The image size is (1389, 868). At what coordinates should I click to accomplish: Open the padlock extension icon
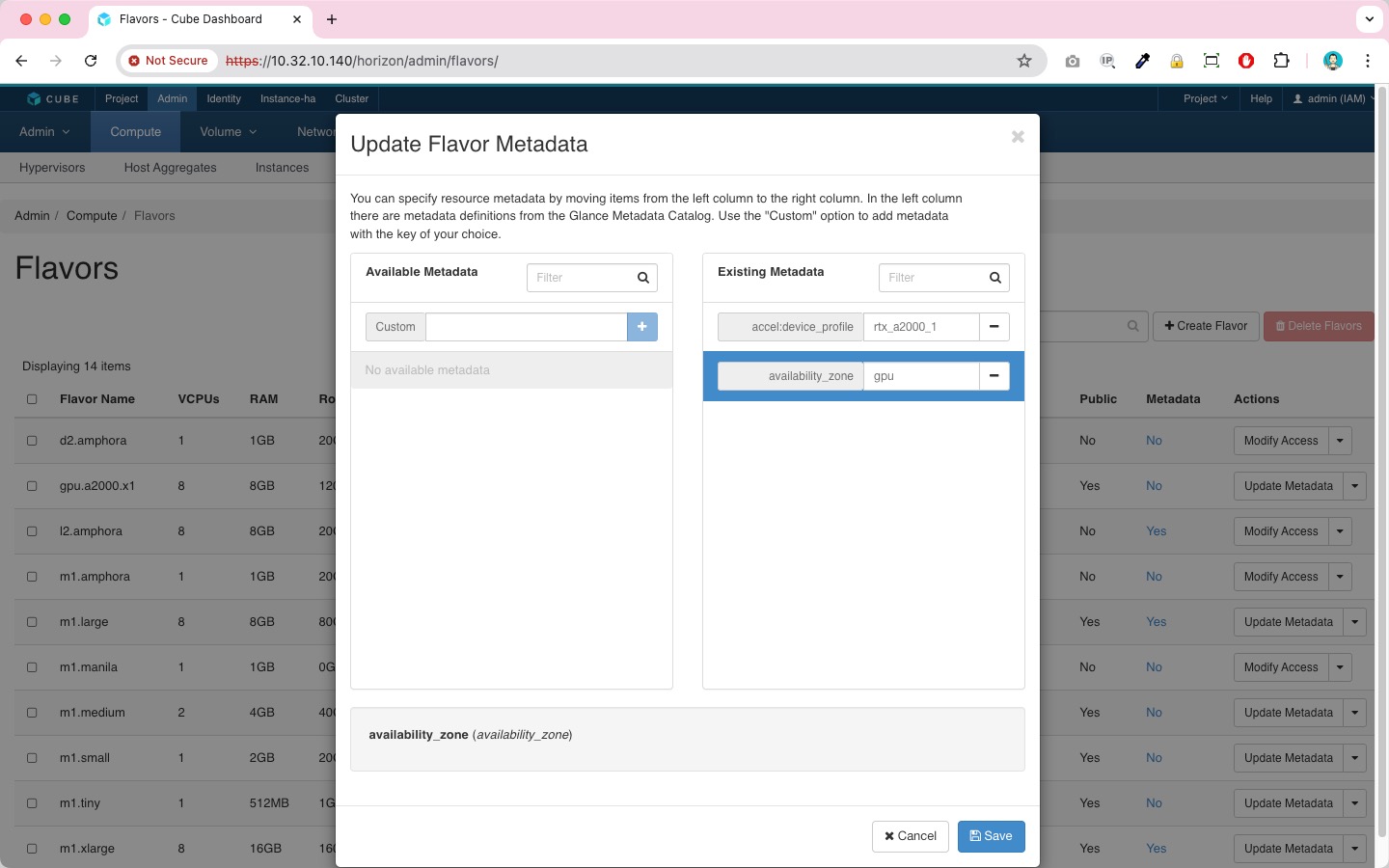(1177, 61)
